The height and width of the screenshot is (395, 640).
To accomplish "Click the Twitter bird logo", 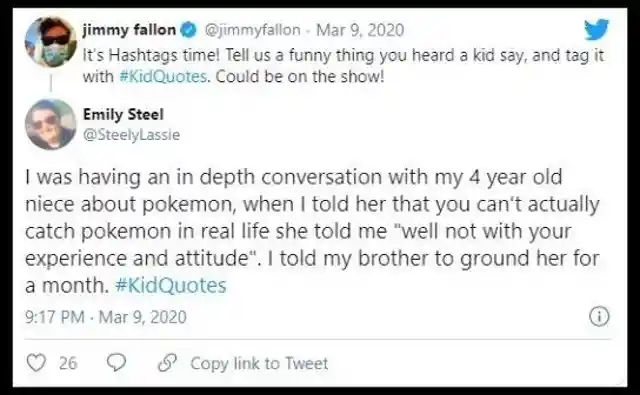I will pyautogui.click(x=596, y=29).
